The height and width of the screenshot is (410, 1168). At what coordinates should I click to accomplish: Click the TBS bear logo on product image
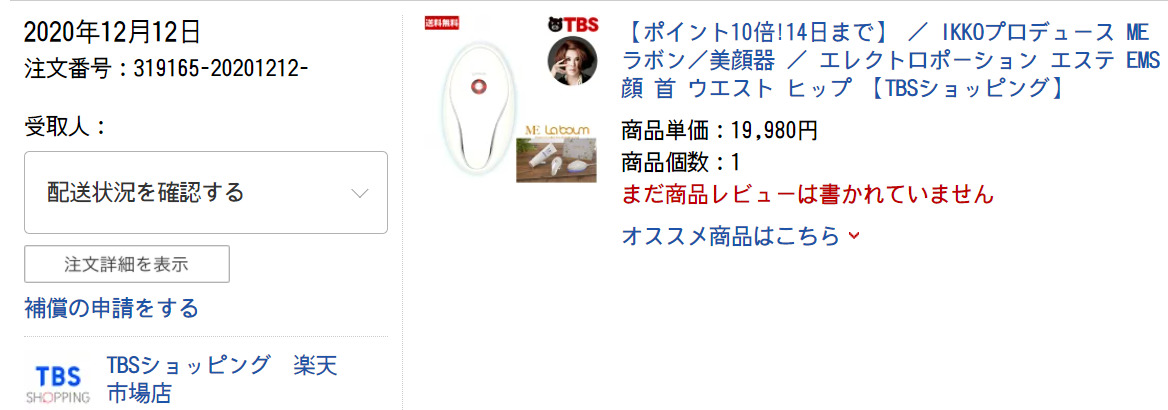(572, 24)
